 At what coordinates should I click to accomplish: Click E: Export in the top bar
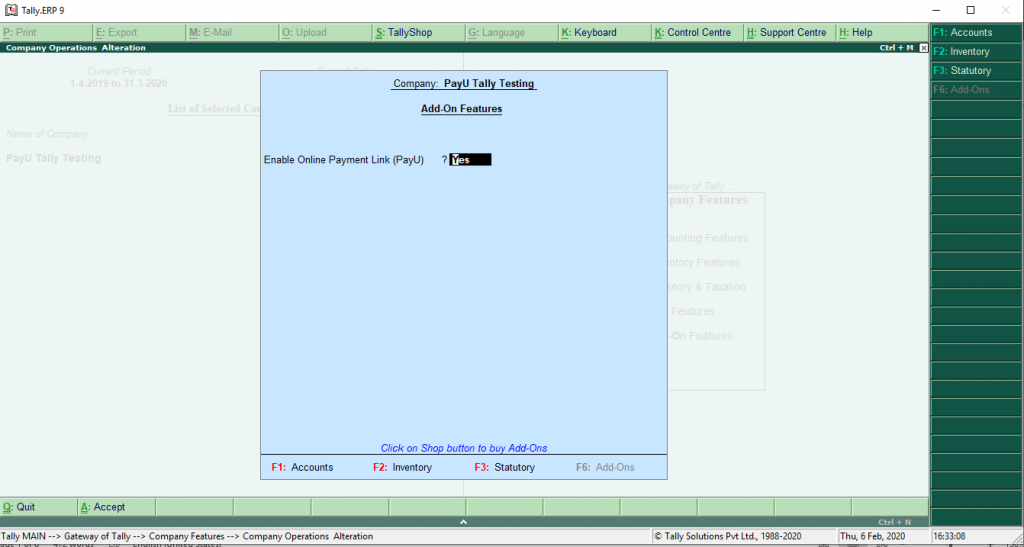click(x=139, y=32)
